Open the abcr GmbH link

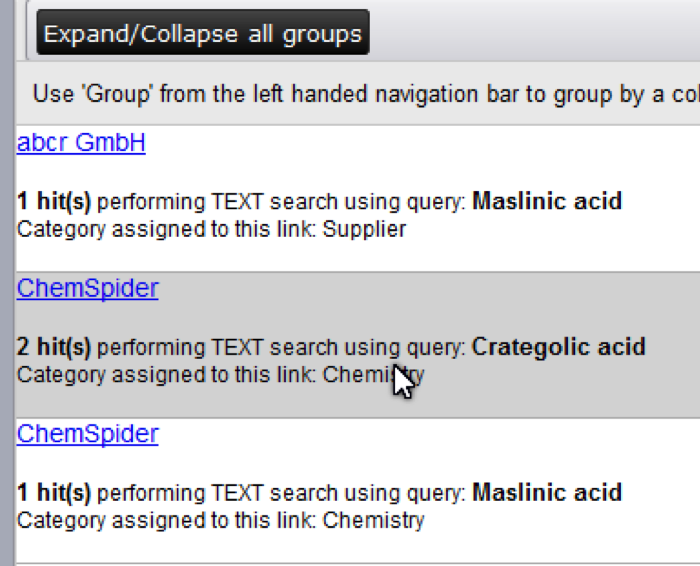click(x=81, y=143)
